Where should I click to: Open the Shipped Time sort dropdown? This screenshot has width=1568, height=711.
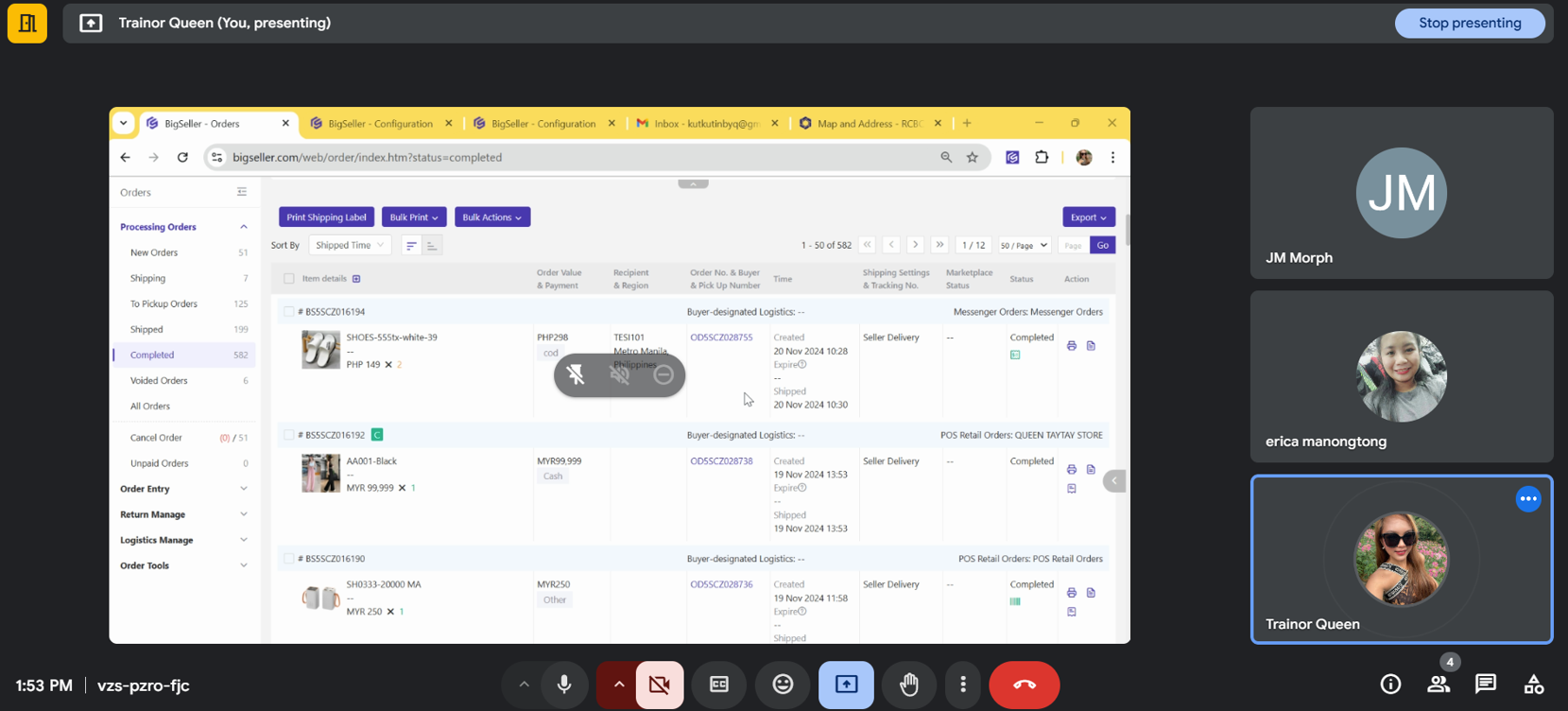[x=349, y=245]
